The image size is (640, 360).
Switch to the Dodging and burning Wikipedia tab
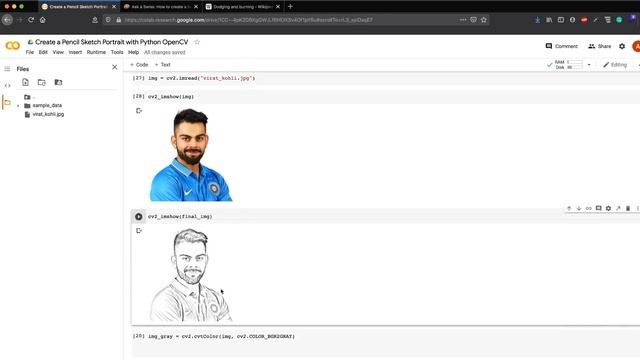coord(241,7)
